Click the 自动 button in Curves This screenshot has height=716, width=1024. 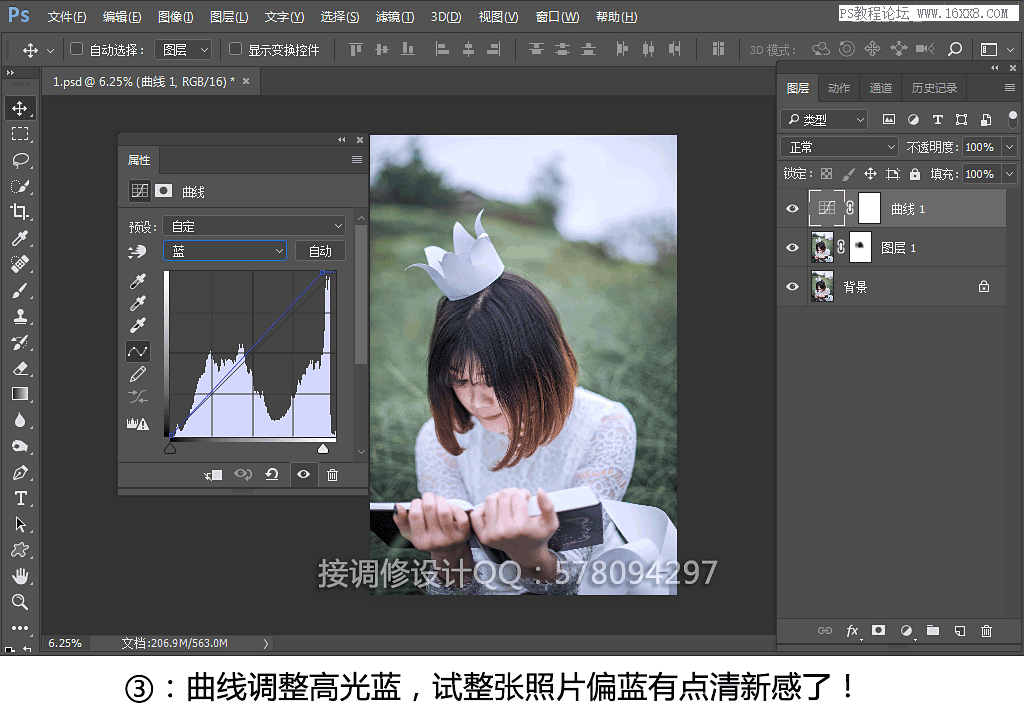(x=320, y=251)
